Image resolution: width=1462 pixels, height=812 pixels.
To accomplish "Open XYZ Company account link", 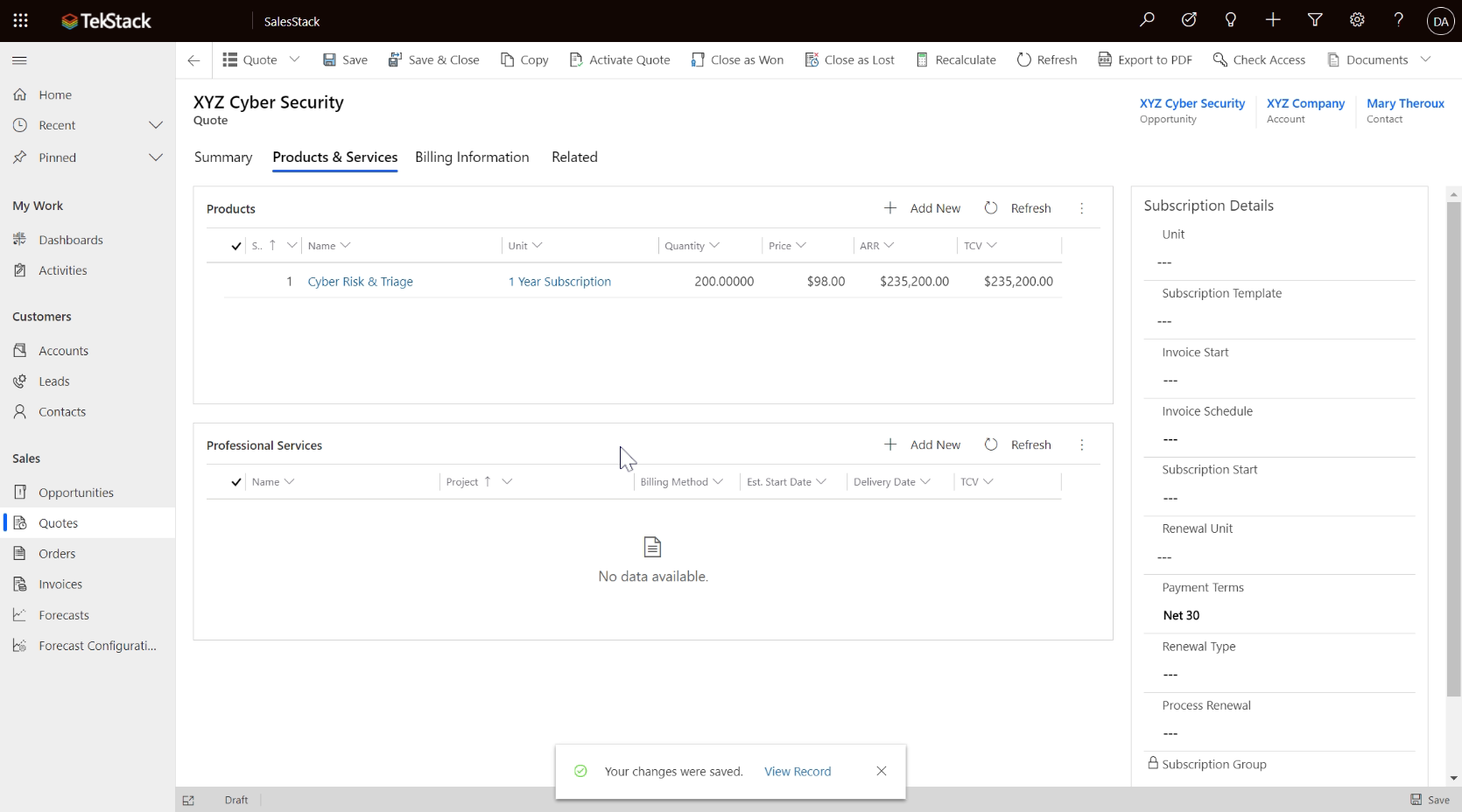I will [x=1305, y=103].
